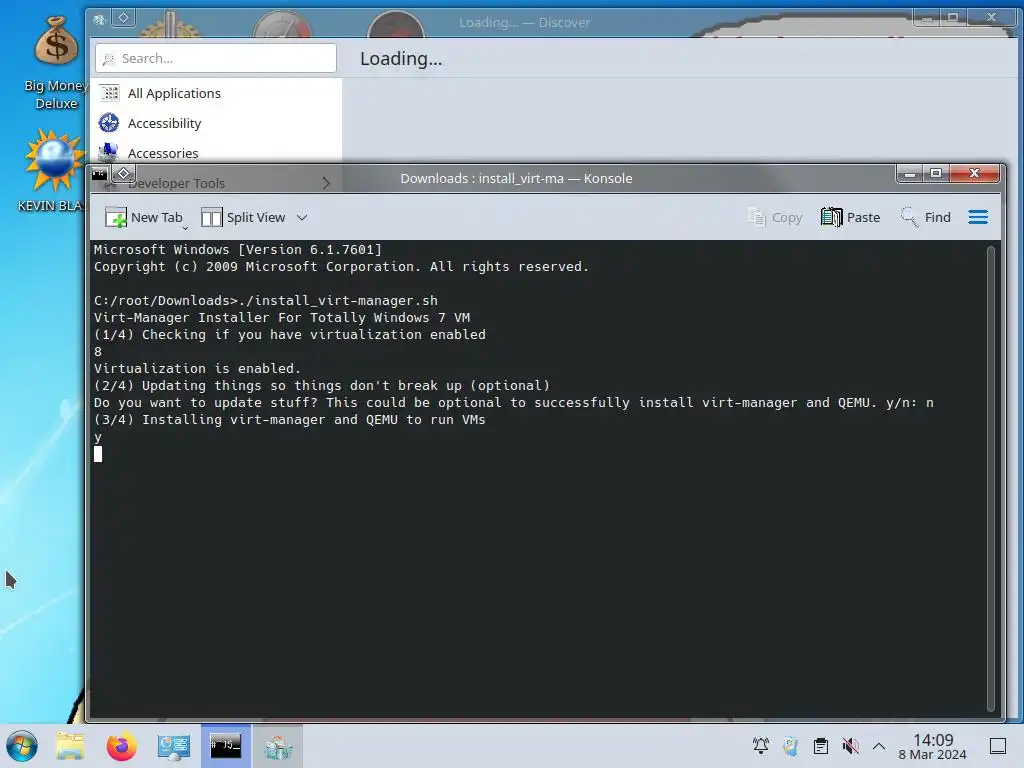Maximize the Konsole window

(x=936, y=173)
